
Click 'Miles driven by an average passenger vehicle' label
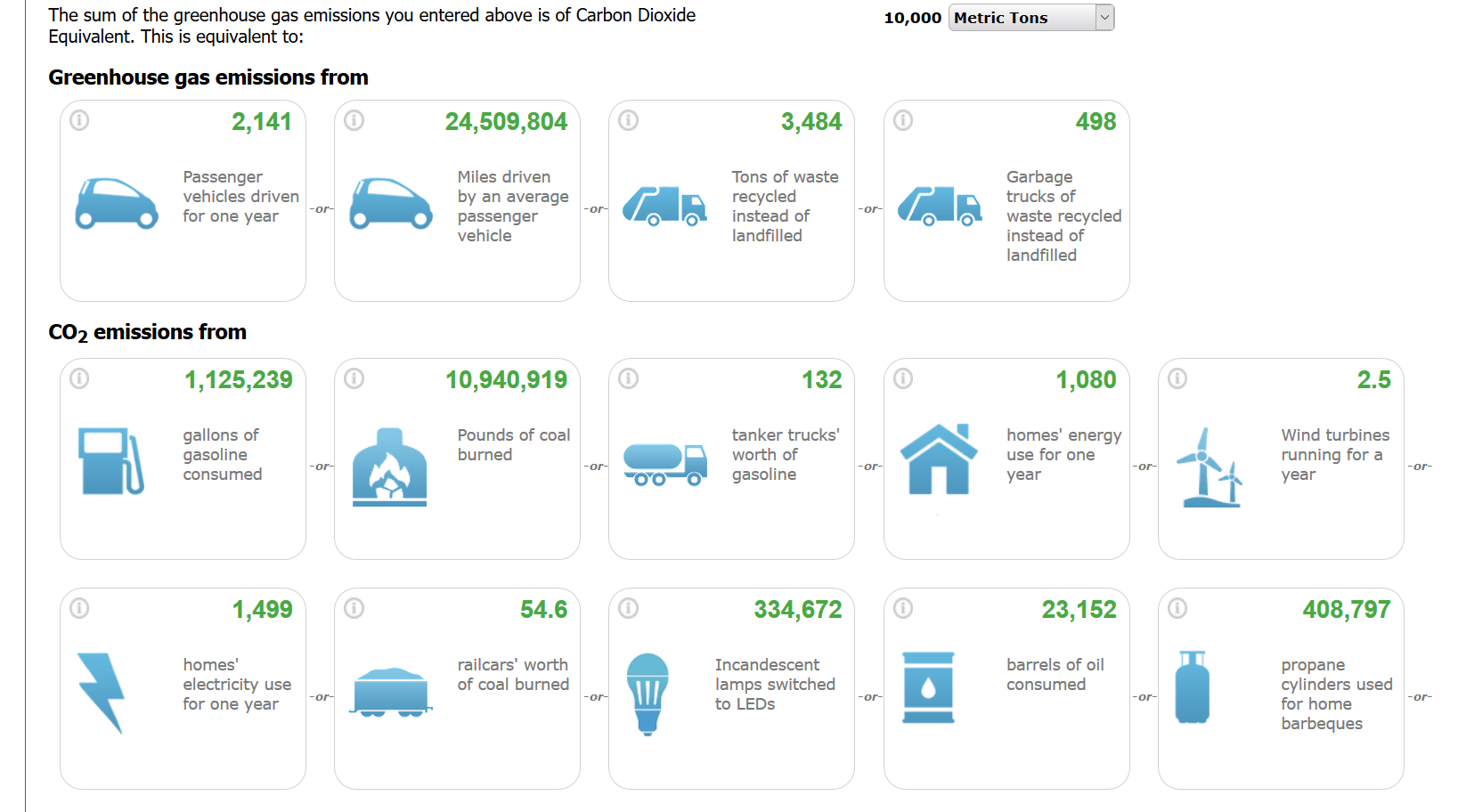(x=513, y=207)
